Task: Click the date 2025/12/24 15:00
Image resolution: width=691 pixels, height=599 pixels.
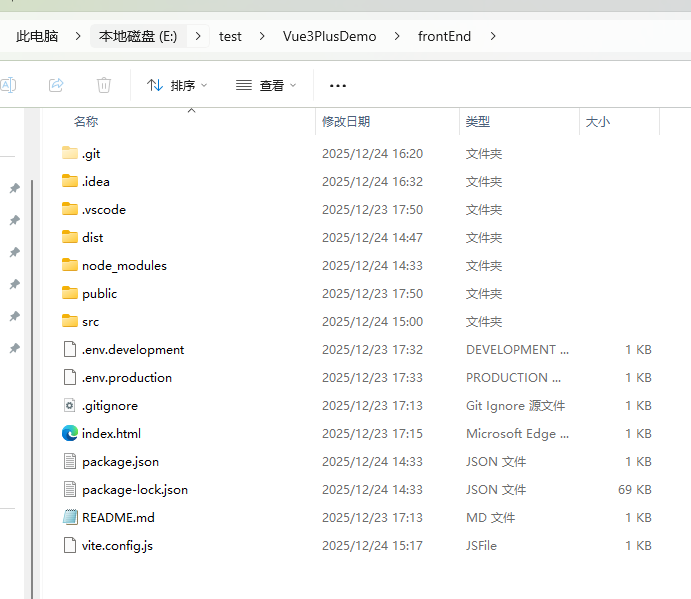Action: [x=372, y=322]
